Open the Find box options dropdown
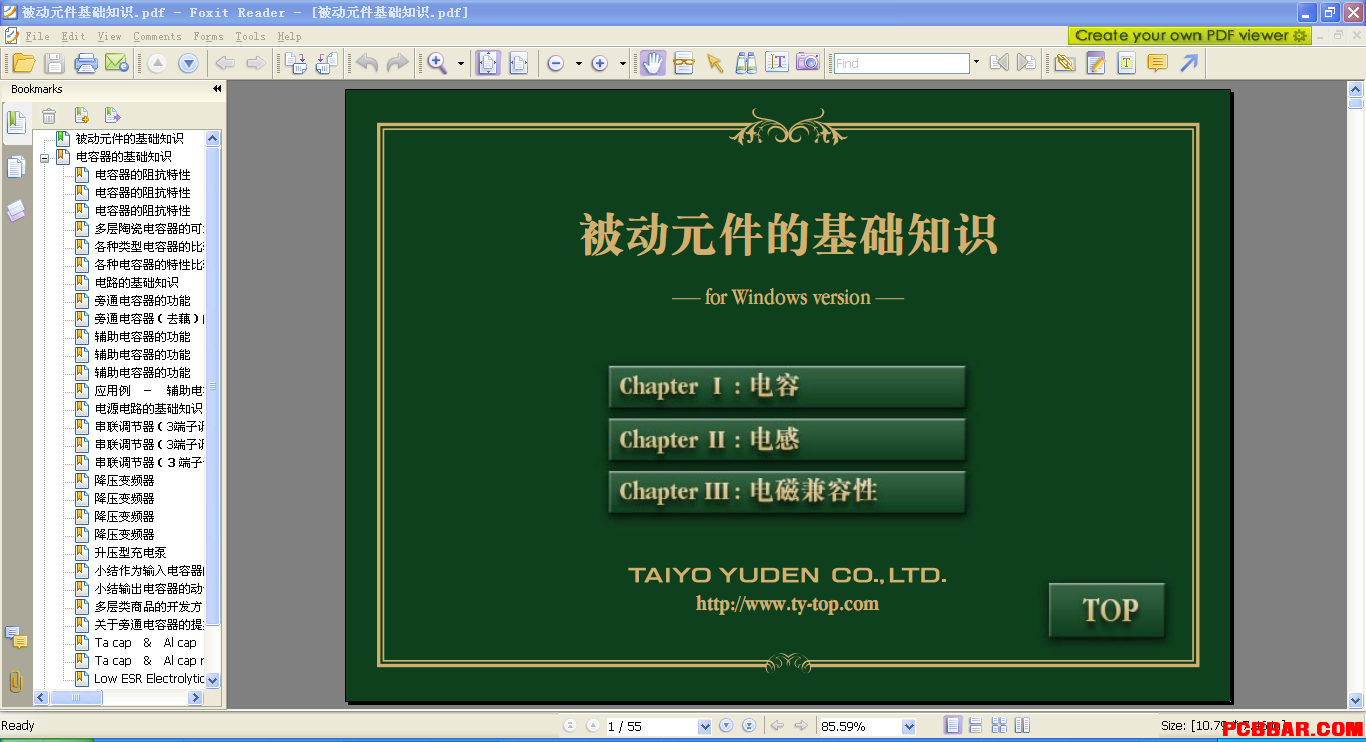The image size is (1366, 742). pyautogui.click(x=976, y=63)
